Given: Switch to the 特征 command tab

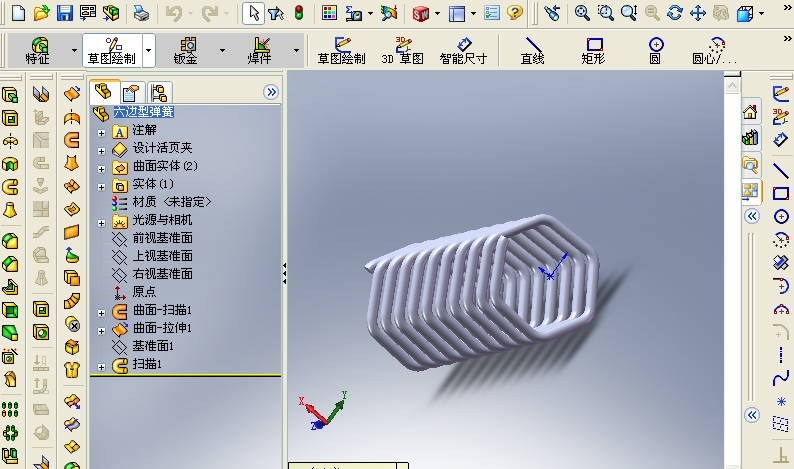Looking at the screenshot, I should tap(38, 51).
